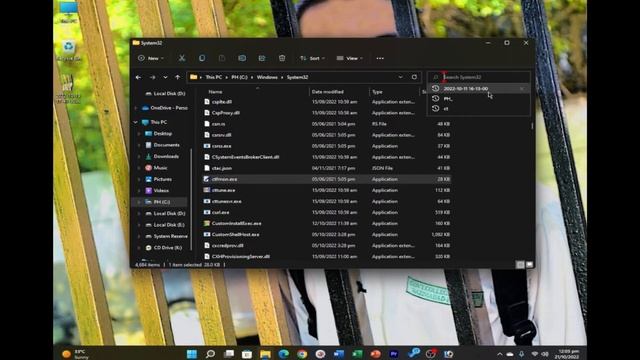Focus the Search System32 field

click(478, 77)
